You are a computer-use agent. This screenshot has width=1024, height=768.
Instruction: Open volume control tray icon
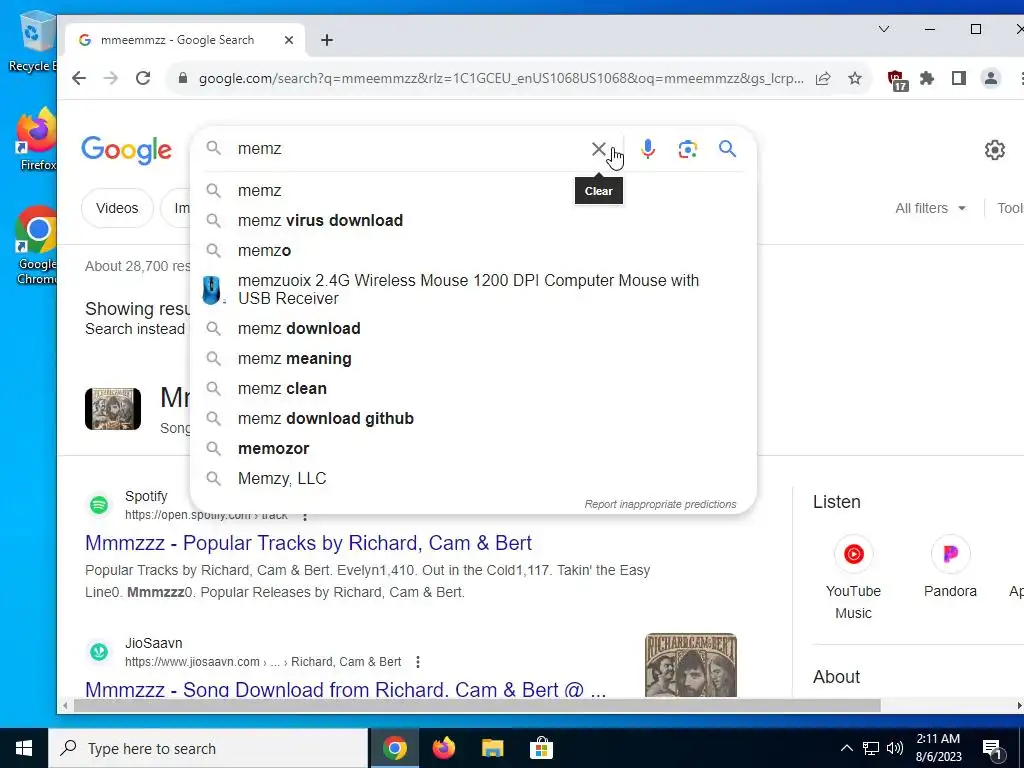[x=895, y=748]
